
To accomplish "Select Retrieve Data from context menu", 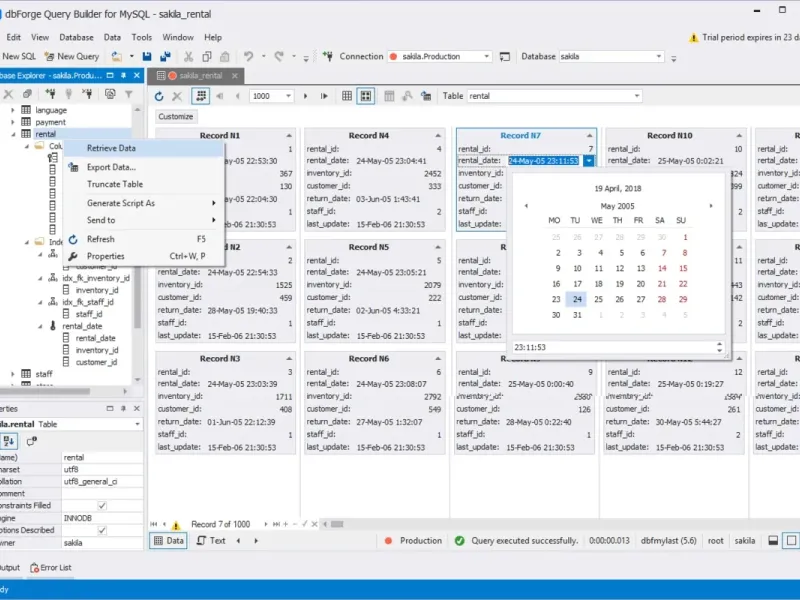I will pyautogui.click(x=111, y=148).
